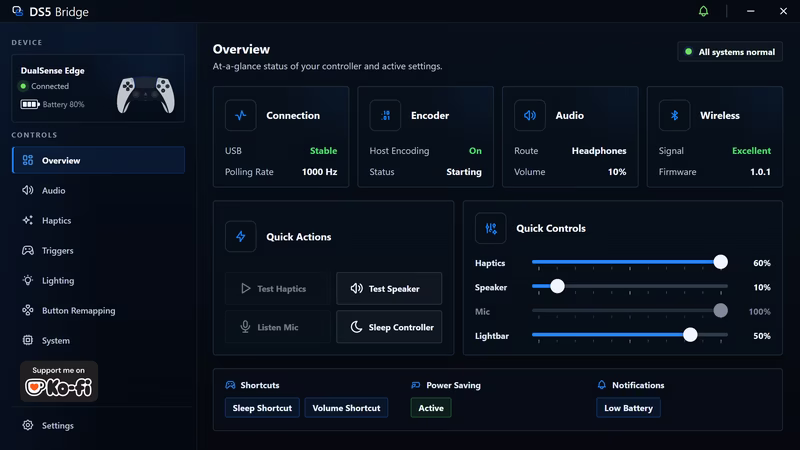The height and width of the screenshot is (450, 800).
Task: Click the Signal Excellent value
Action: coord(752,151)
